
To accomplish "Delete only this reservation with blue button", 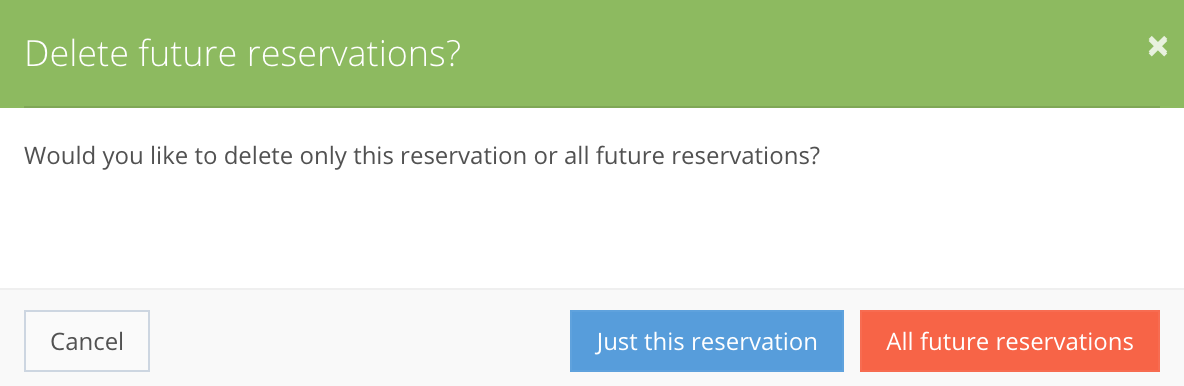I will click(x=706, y=341).
